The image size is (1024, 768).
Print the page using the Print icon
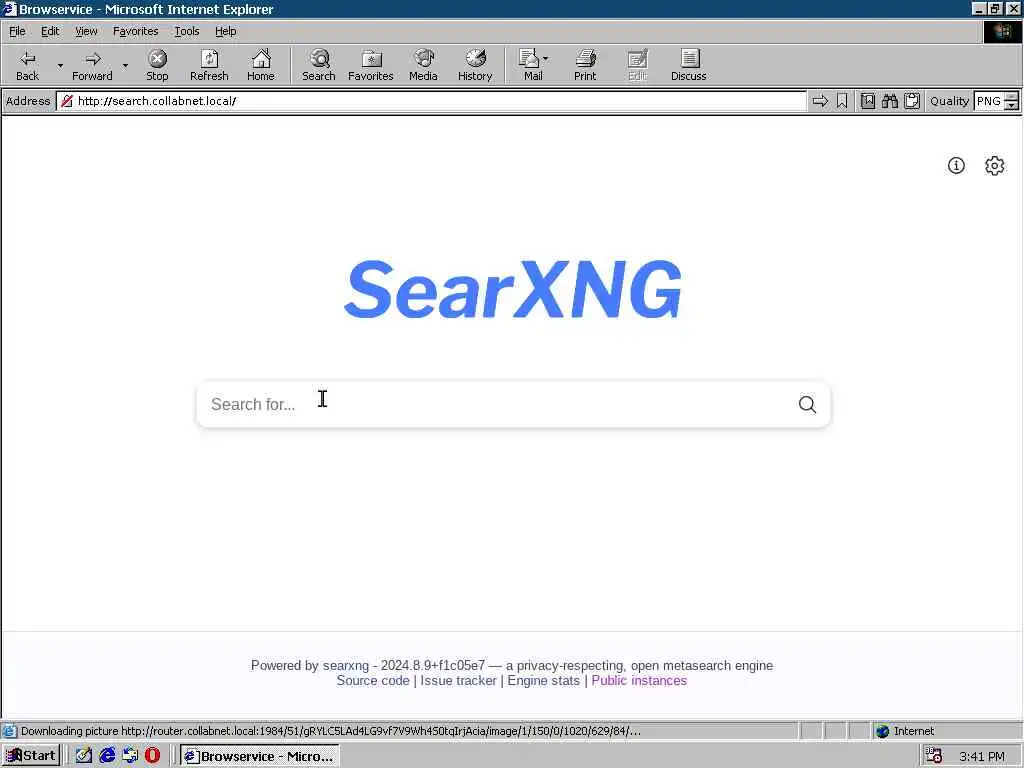(585, 65)
